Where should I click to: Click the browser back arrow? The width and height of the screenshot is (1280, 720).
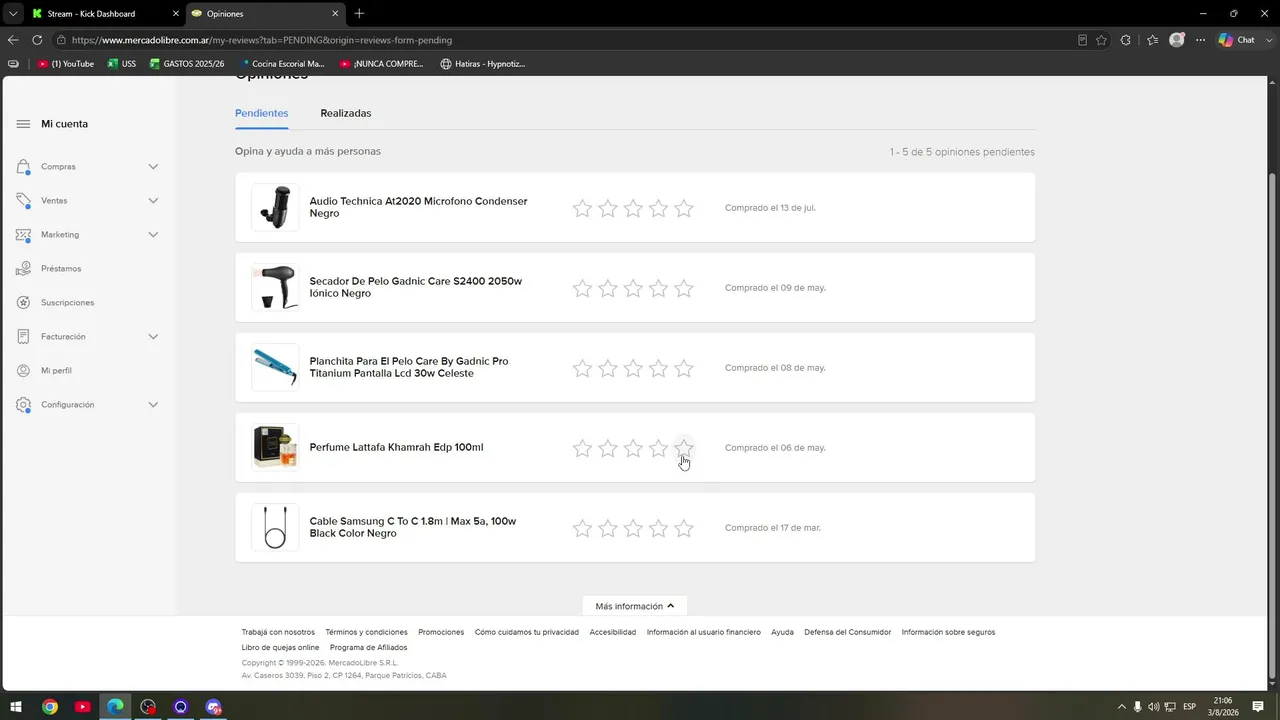pyautogui.click(x=13, y=40)
